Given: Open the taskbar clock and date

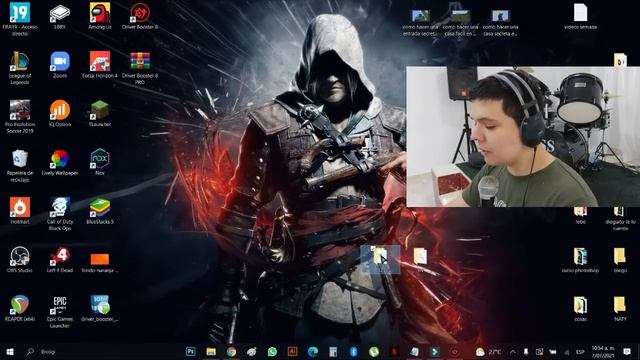Looking at the screenshot, I should click(603, 351).
